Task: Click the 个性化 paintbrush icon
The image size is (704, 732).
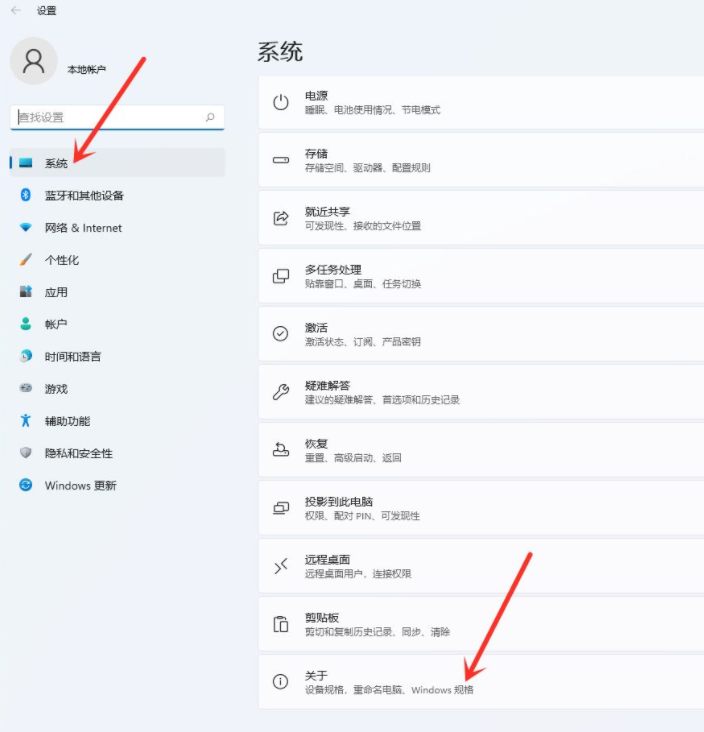Action: click(x=26, y=260)
